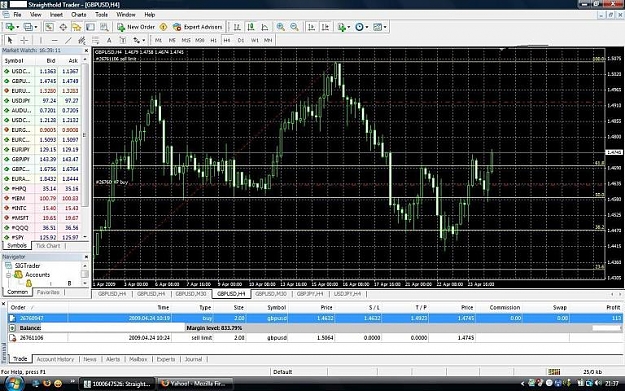625x391 pixels.
Task: Click the Zoom Out magnifier icon
Action: [x=294, y=27]
